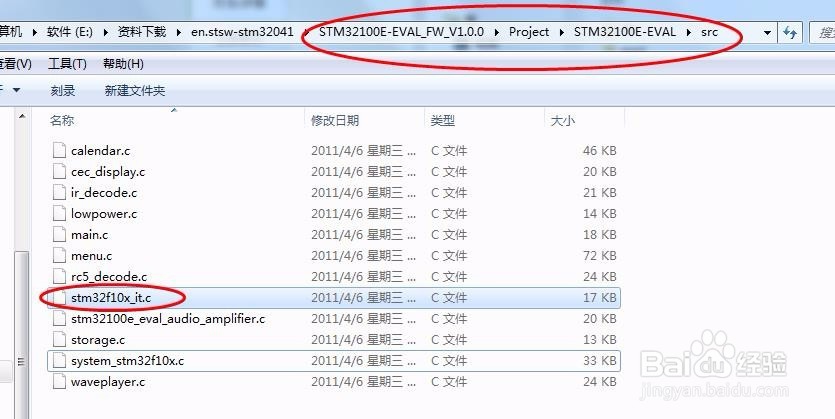Select the file named system_stm32f10x.c
This screenshot has width=835, height=419.
coord(127,361)
